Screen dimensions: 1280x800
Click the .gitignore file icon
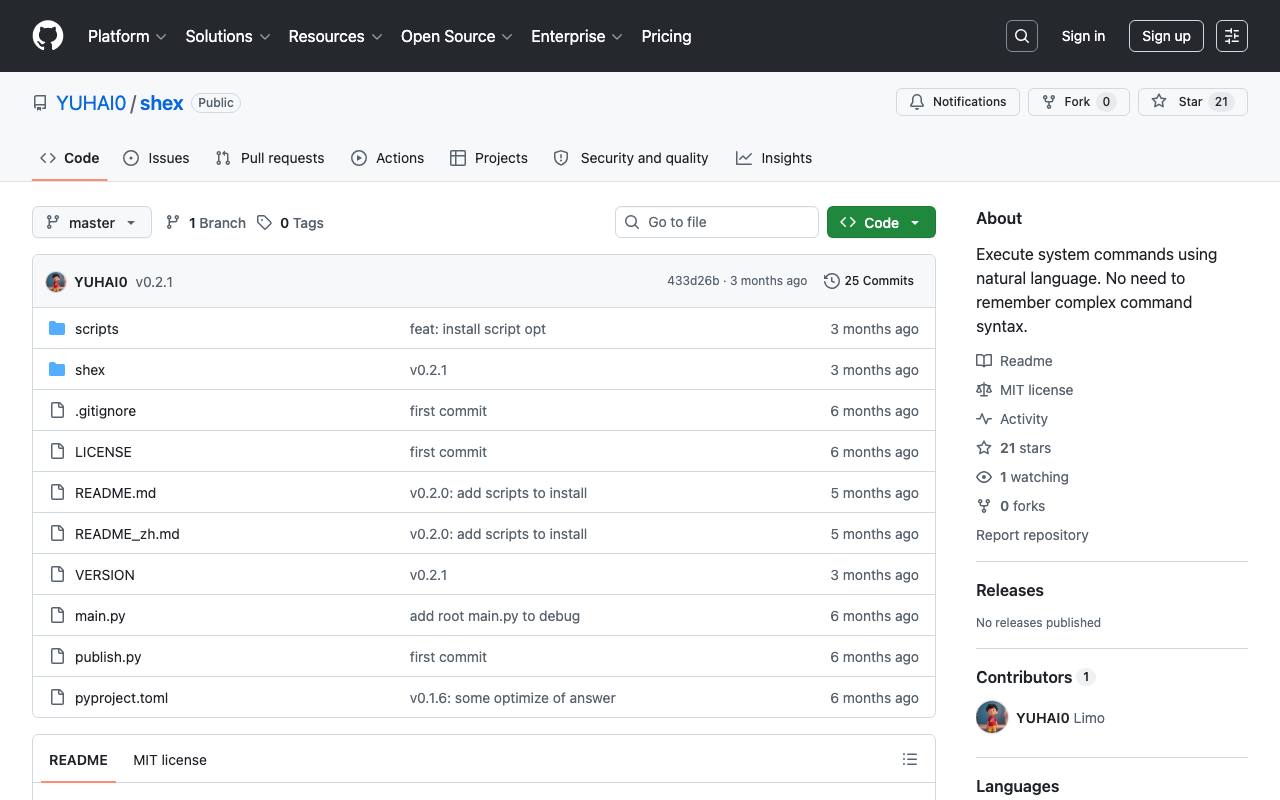point(57,410)
